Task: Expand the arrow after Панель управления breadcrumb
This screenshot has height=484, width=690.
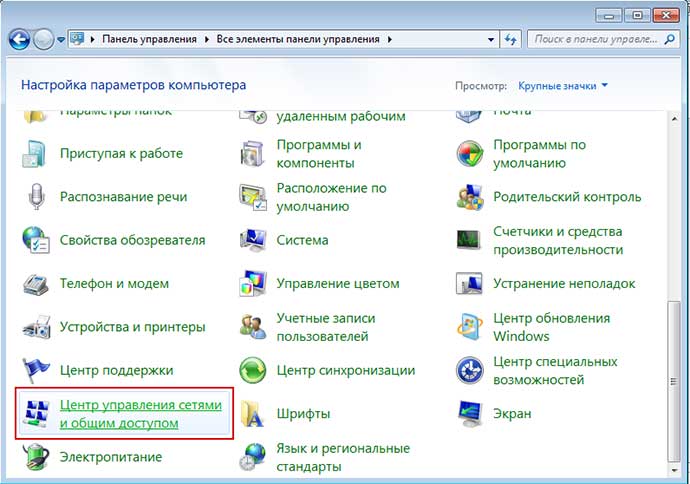Action: coord(207,39)
